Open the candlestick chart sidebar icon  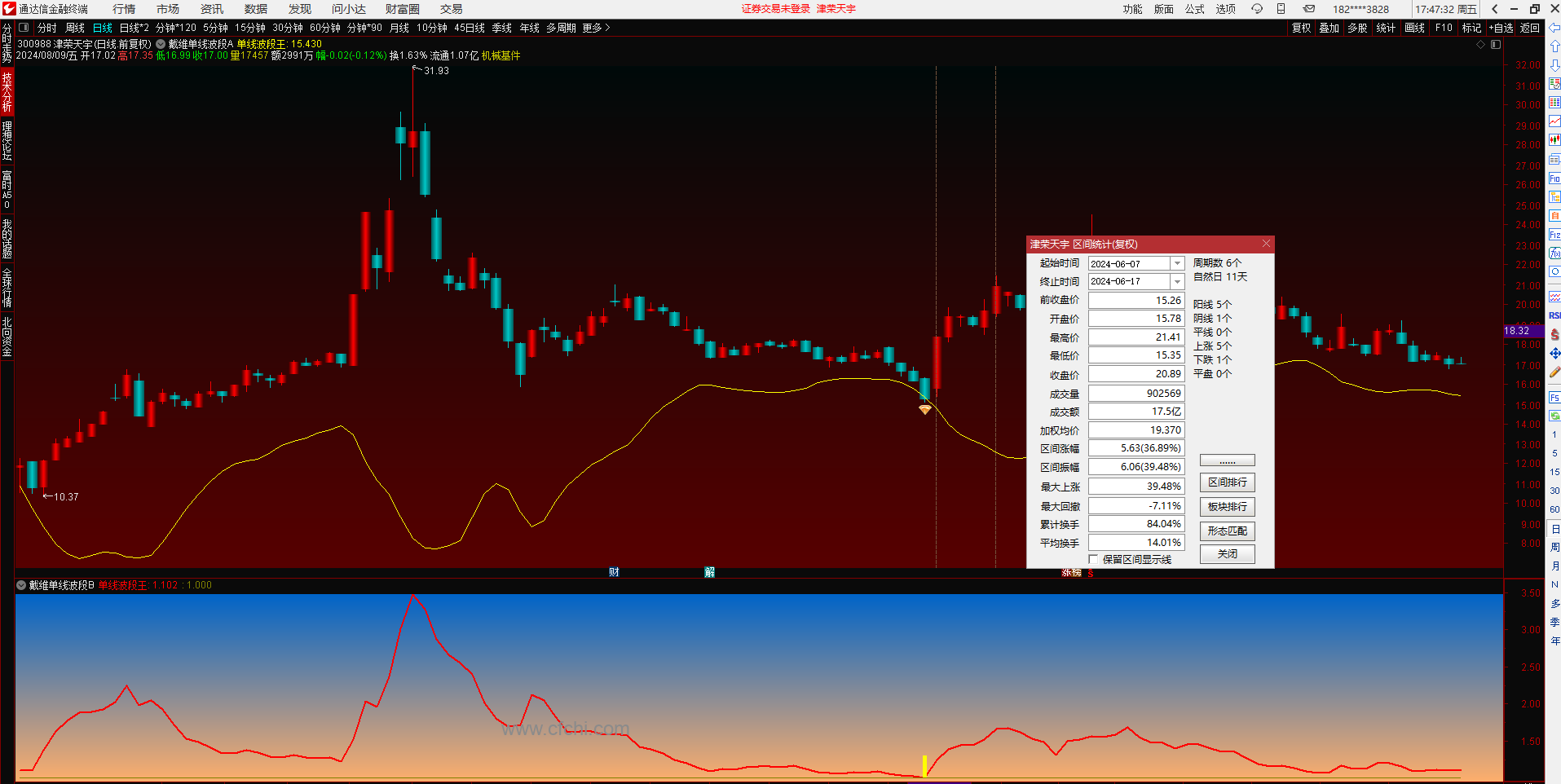[1554, 140]
